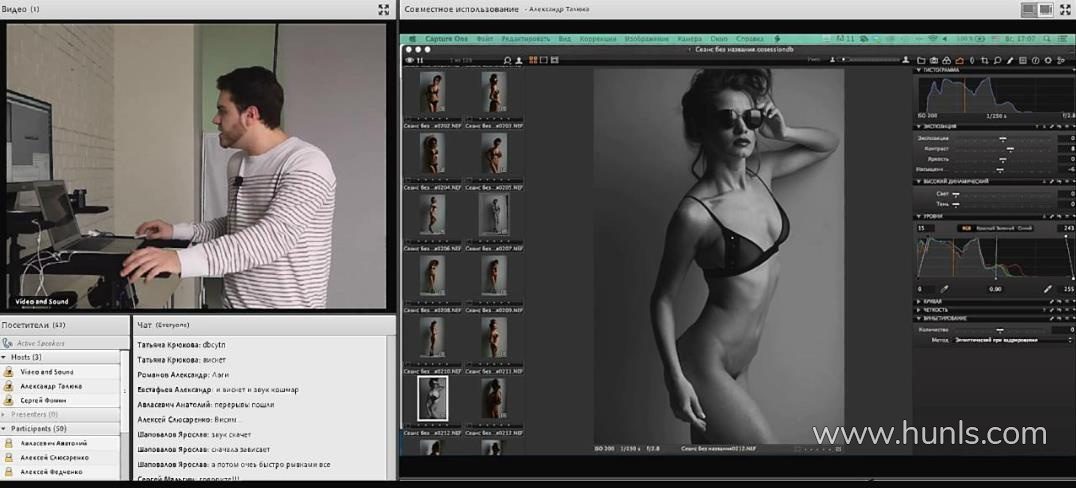Collapse the Hosts (3) group
The image size is (1076, 488).
pos(5,357)
